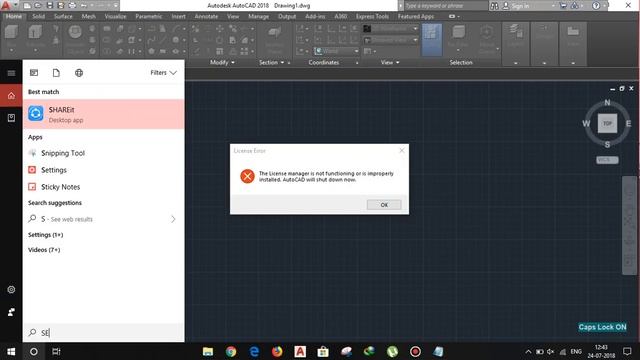The height and width of the screenshot is (360, 640).
Task: Expand the 'S - See web results' arrow
Action: click(173, 219)
